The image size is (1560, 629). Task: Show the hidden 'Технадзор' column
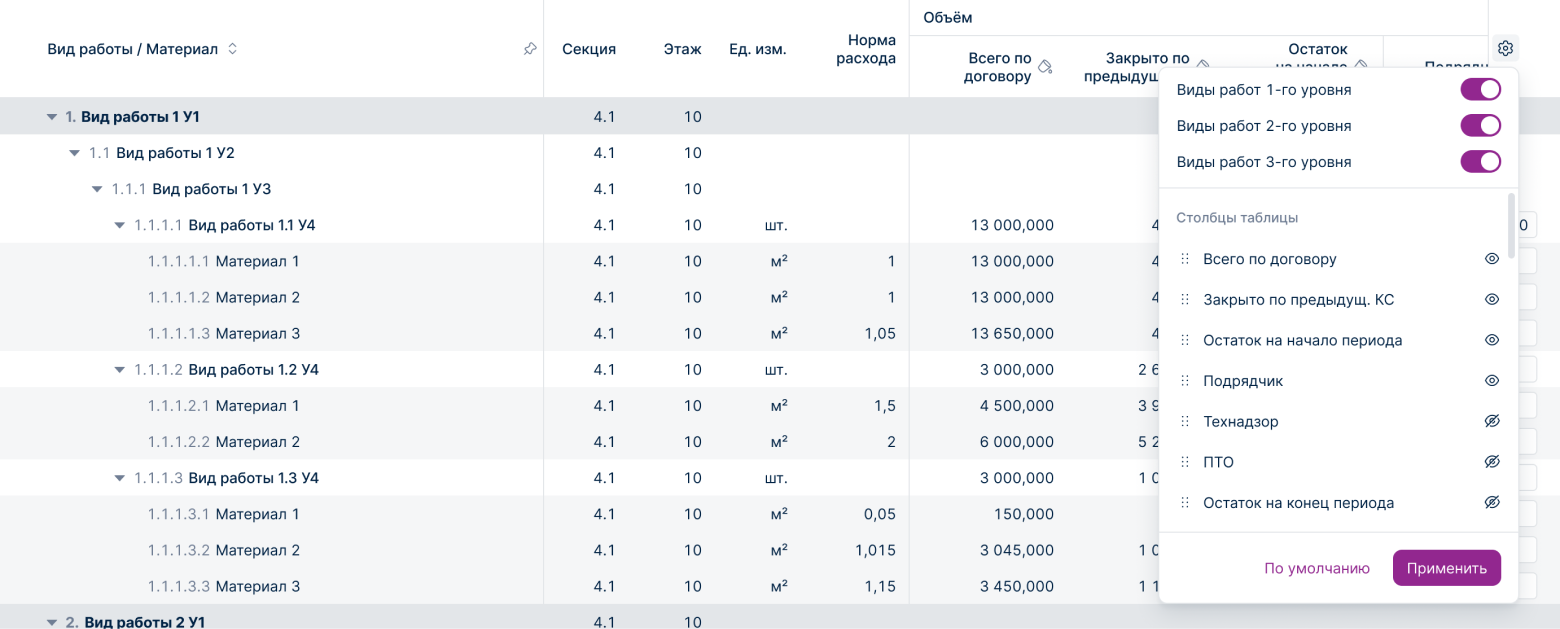click(1491, 422)
